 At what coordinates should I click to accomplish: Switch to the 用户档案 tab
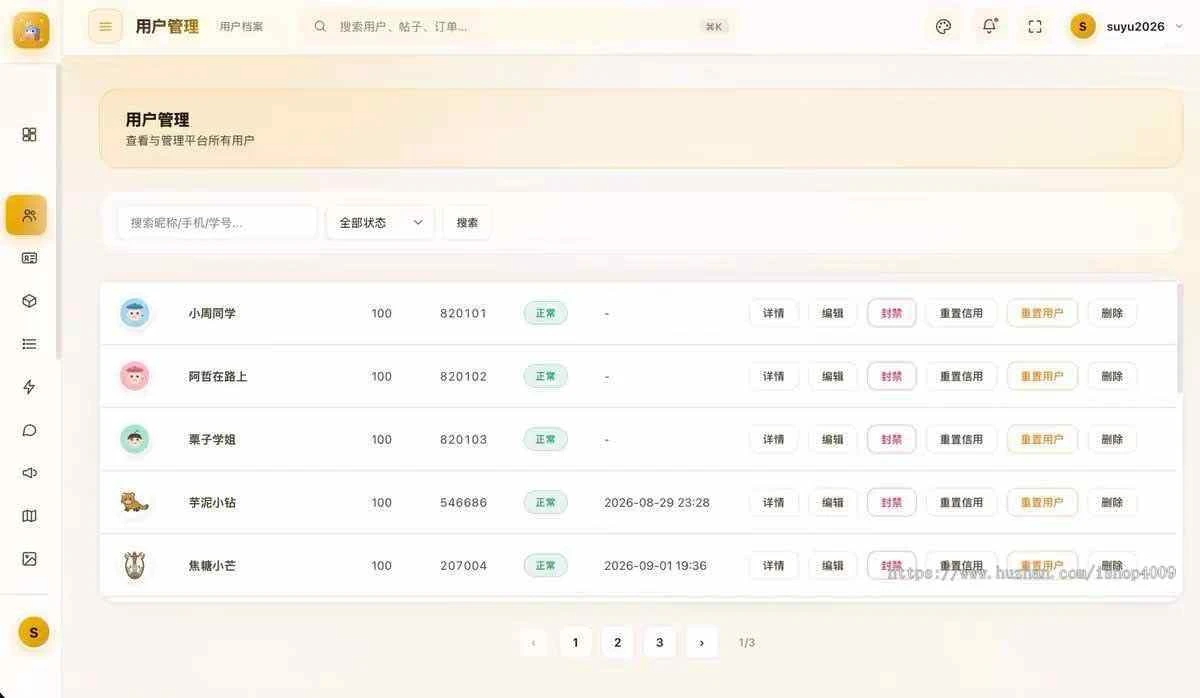point(241,27)
